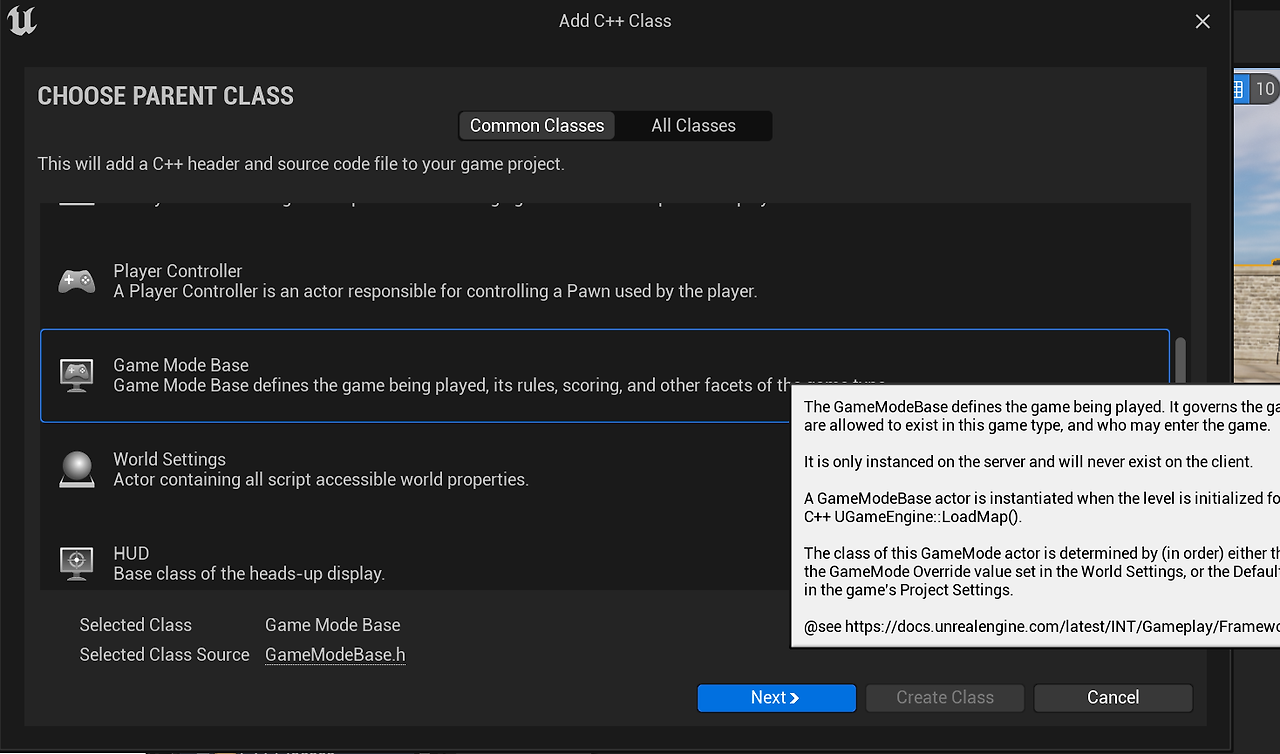Click the CHOOSE PARENT CLASS heading
Image resolution: width=1280 pixels, height=754 pixels.
point(166,96)
